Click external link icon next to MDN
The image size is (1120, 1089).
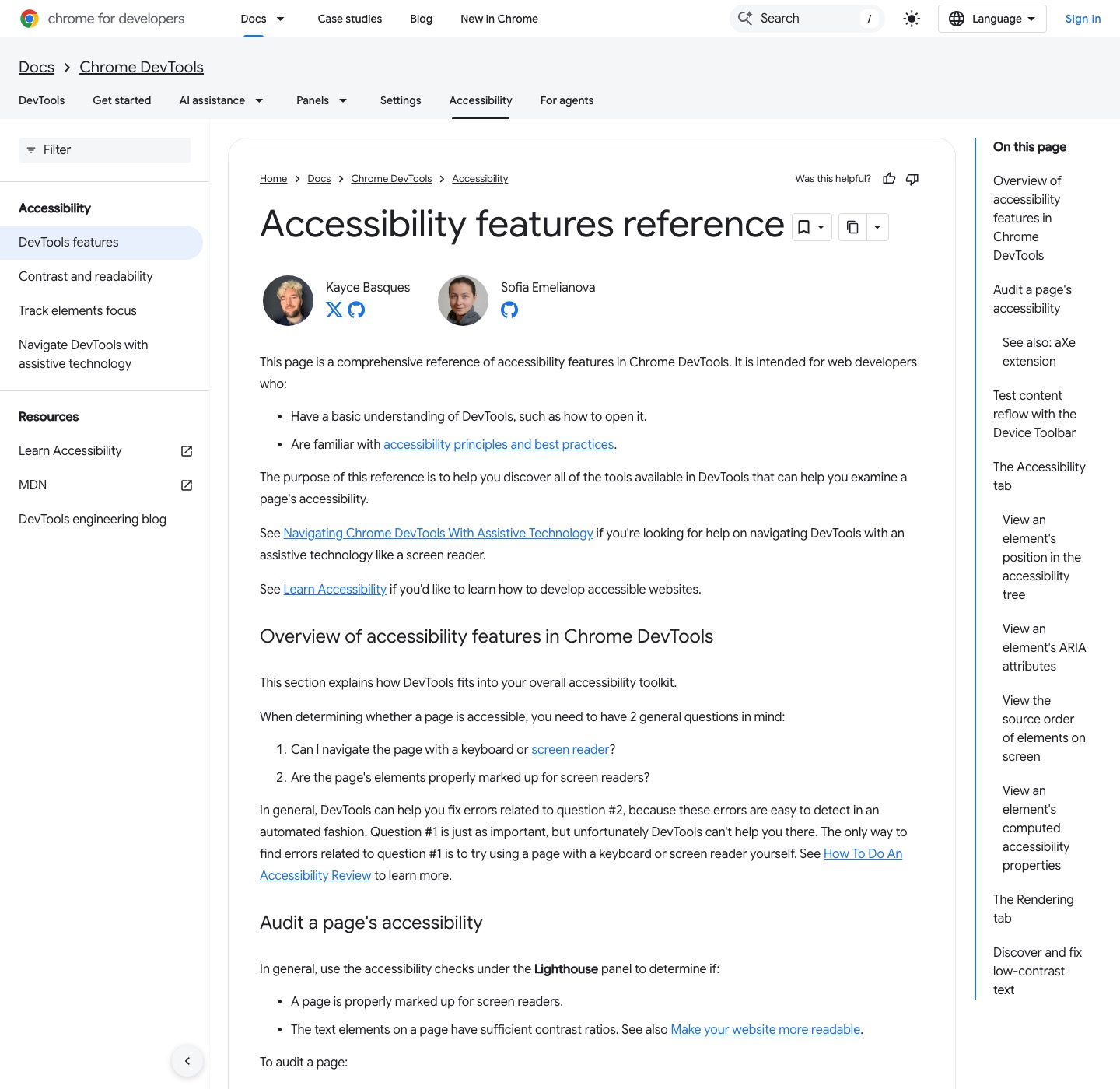187,485
